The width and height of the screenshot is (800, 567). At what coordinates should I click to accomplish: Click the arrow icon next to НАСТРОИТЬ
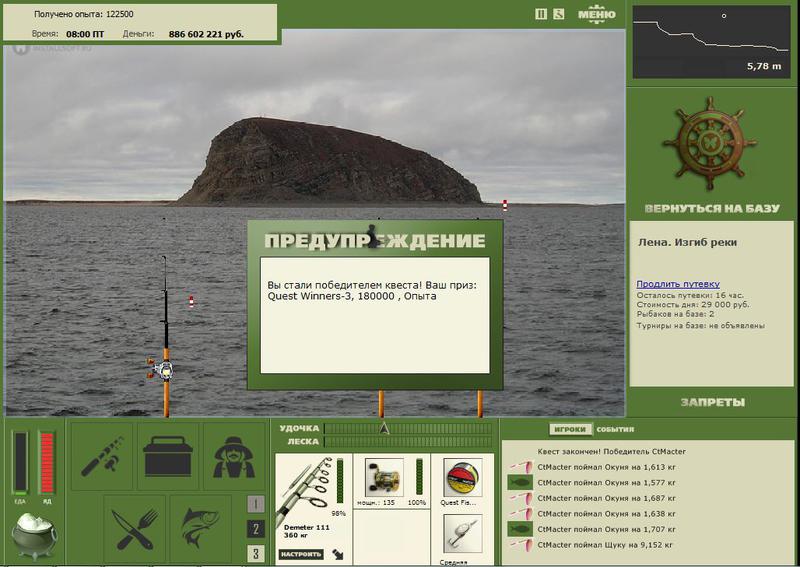tap(338, 554)
